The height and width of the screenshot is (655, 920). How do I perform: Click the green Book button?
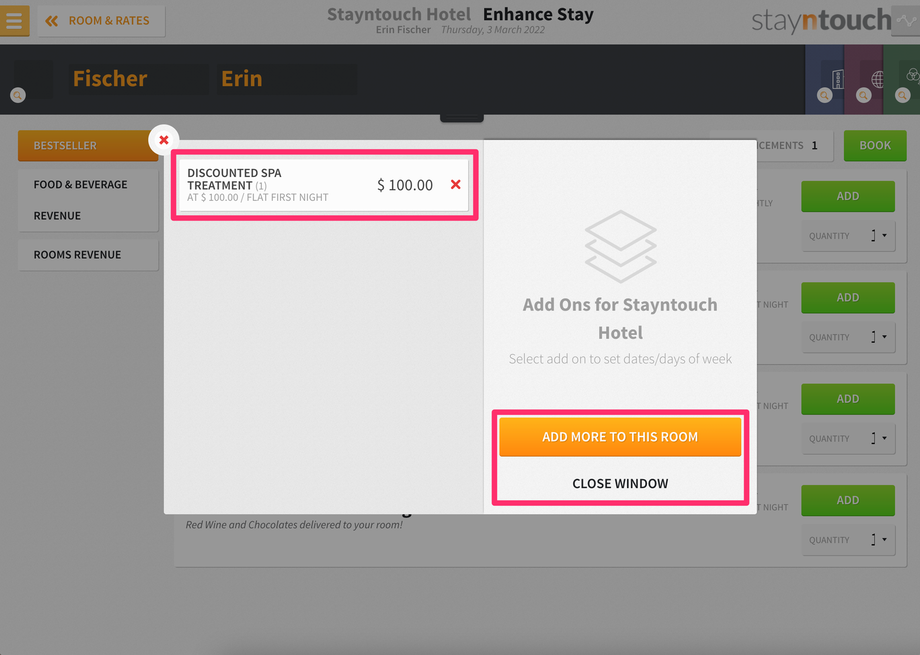pos(875,146)
